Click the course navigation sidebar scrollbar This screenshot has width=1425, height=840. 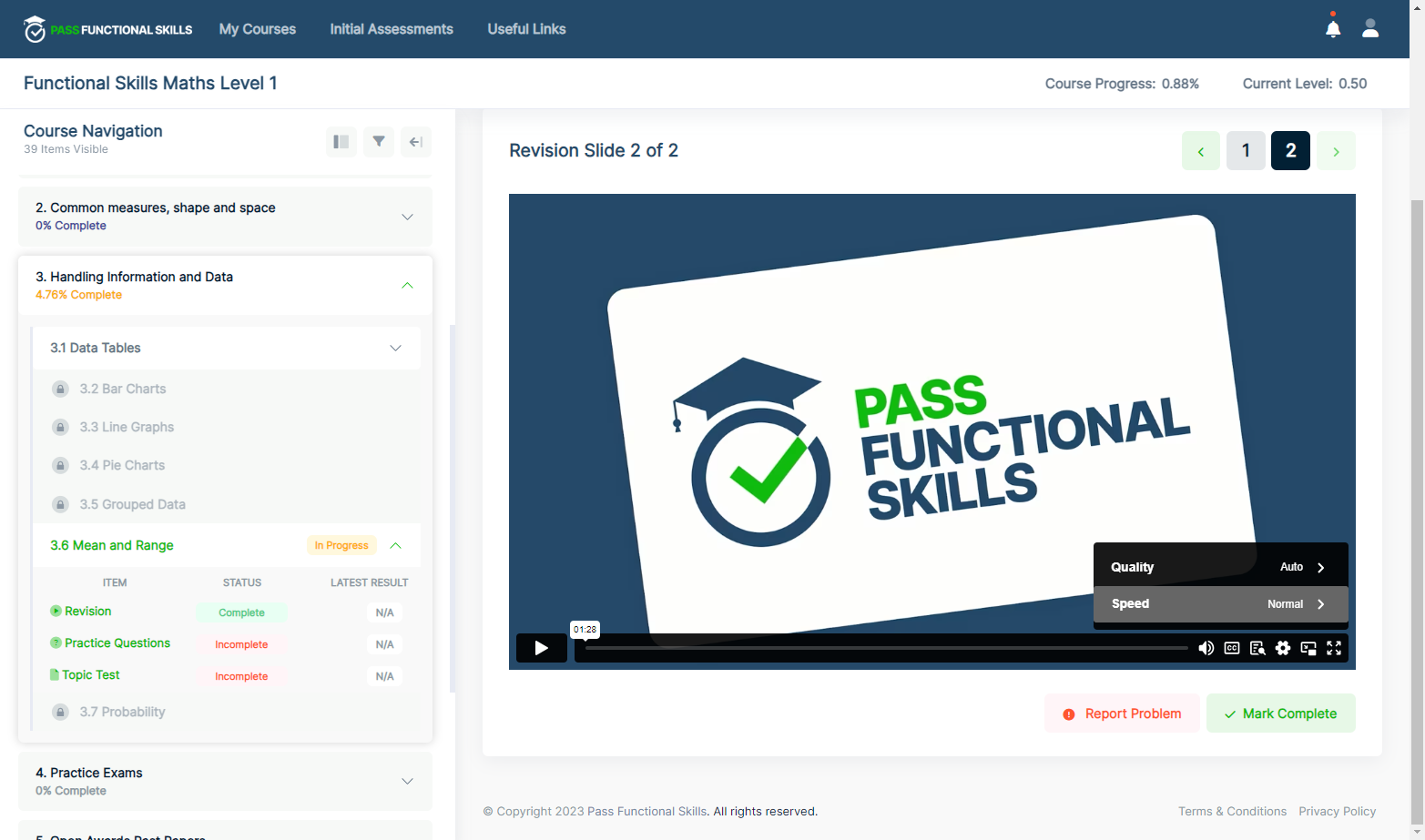click(453, 508)
